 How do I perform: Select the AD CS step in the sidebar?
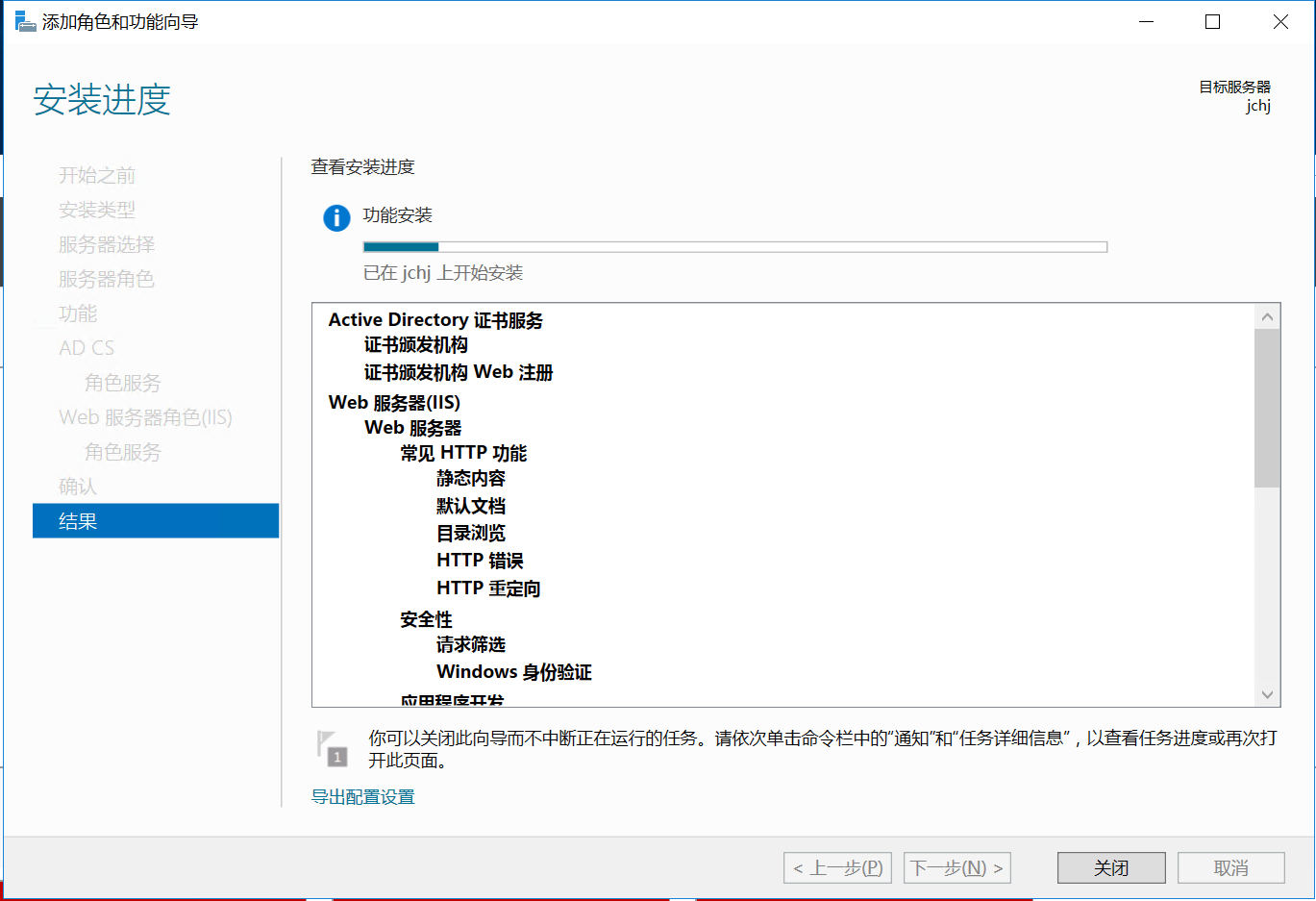(x=87, y=348)
